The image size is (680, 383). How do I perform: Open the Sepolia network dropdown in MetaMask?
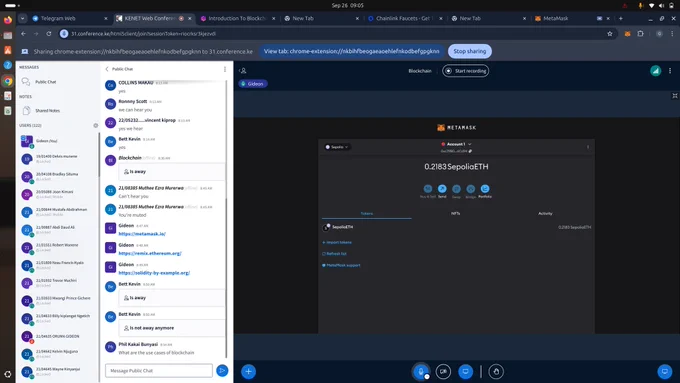(337, 147)
